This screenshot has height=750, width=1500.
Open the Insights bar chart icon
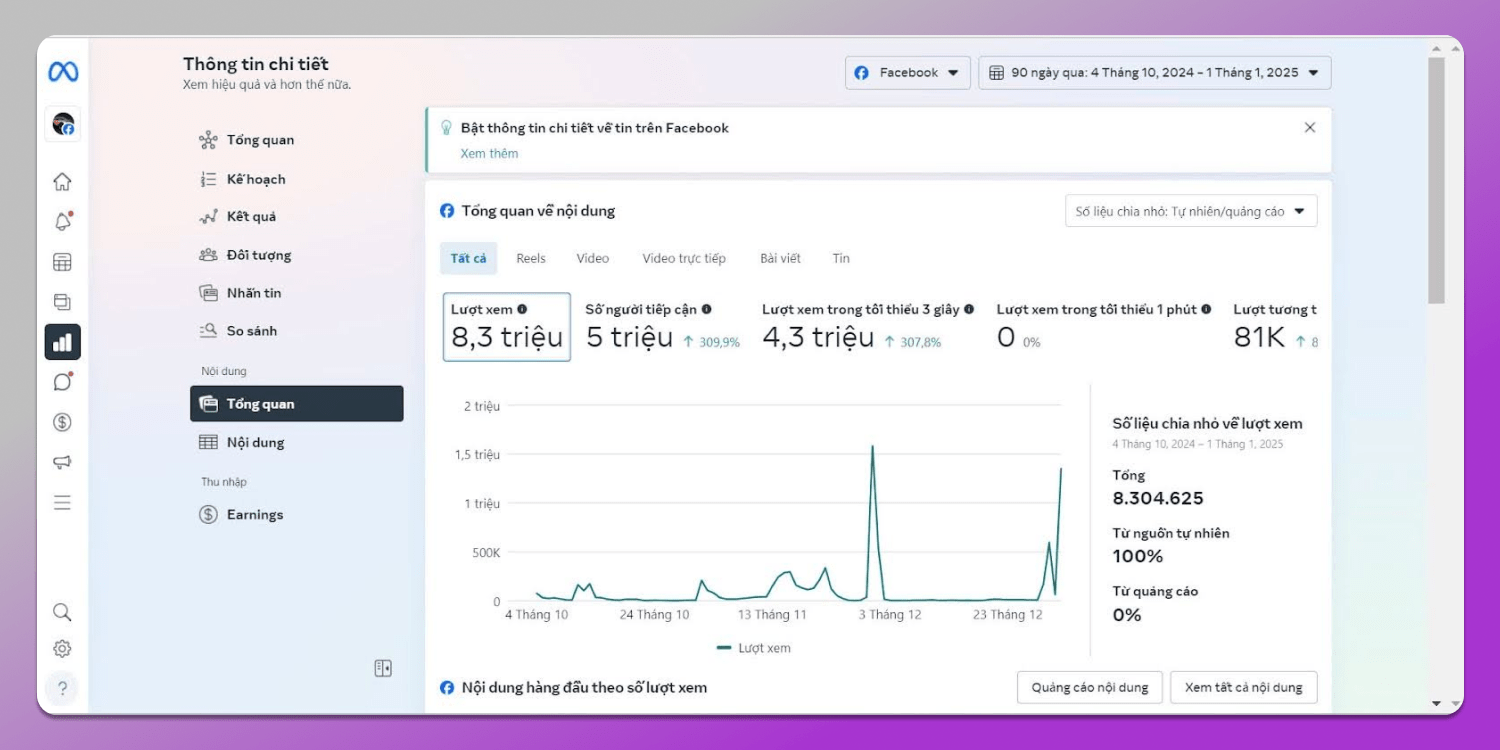[x=62, y=342]
